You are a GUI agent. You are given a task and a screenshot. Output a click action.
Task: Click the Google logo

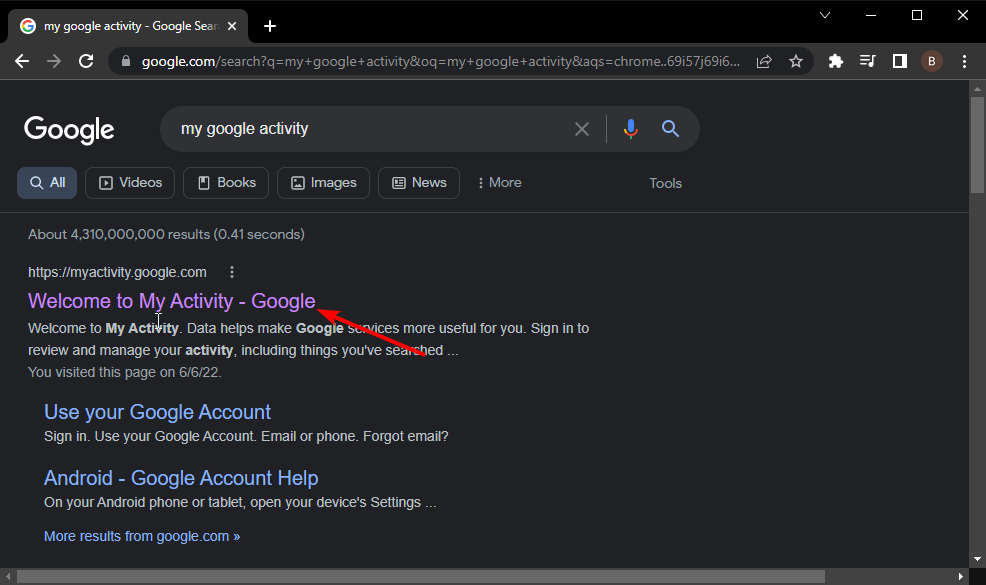[x=69, y=130]
